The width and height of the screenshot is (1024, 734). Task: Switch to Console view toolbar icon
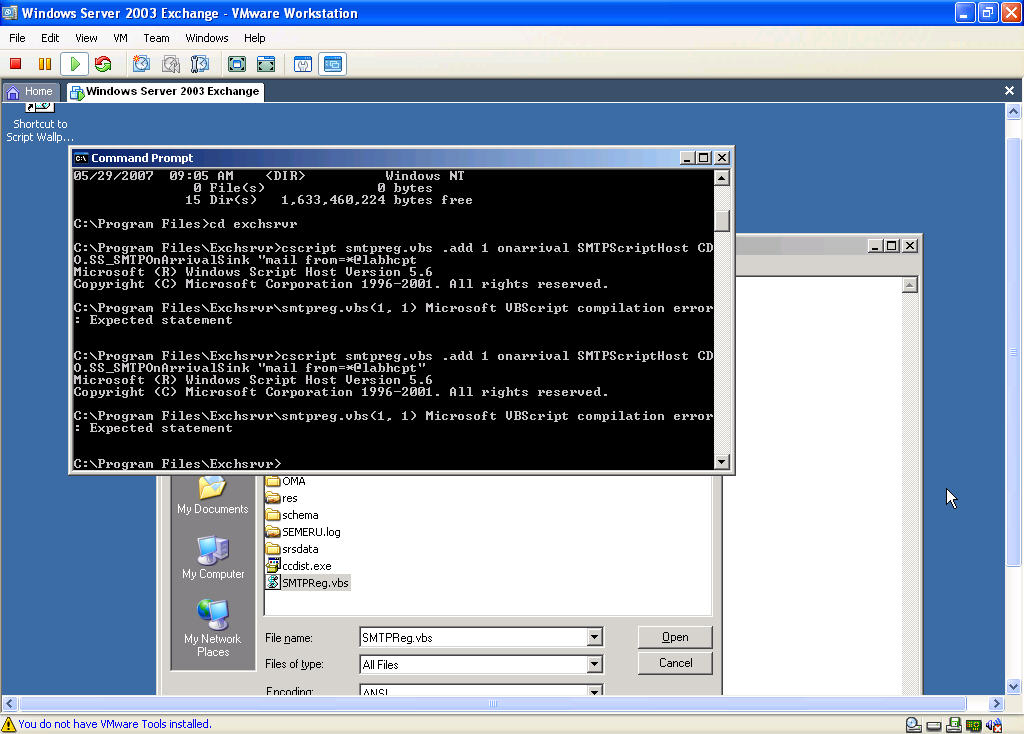tap(332, 64)
